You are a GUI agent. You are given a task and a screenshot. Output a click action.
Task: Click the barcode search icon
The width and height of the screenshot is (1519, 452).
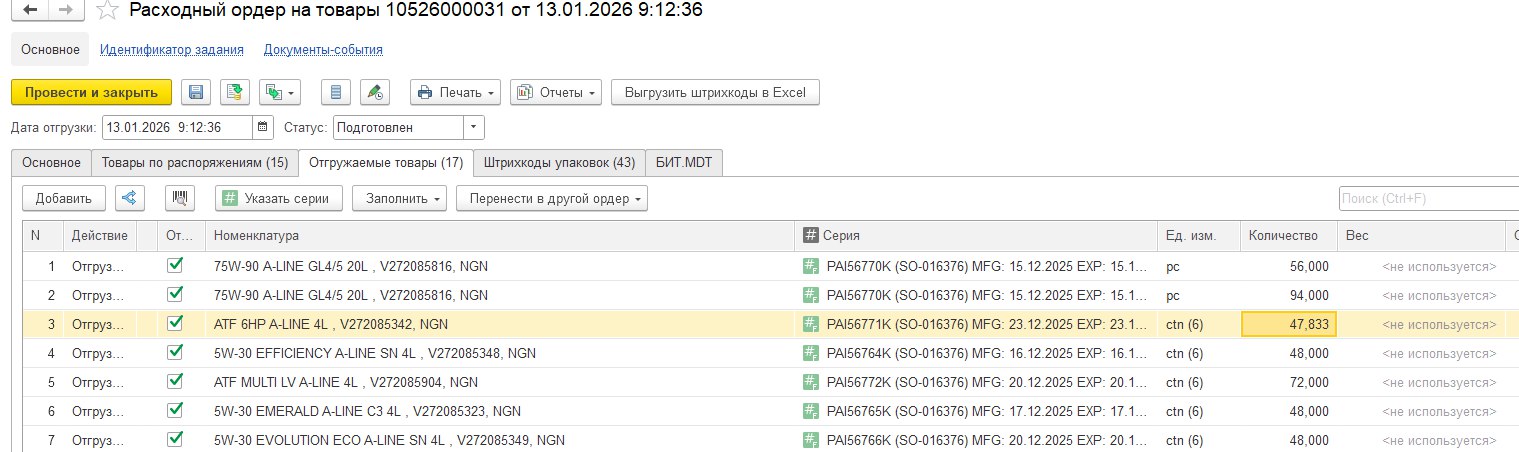click(180, 198)
